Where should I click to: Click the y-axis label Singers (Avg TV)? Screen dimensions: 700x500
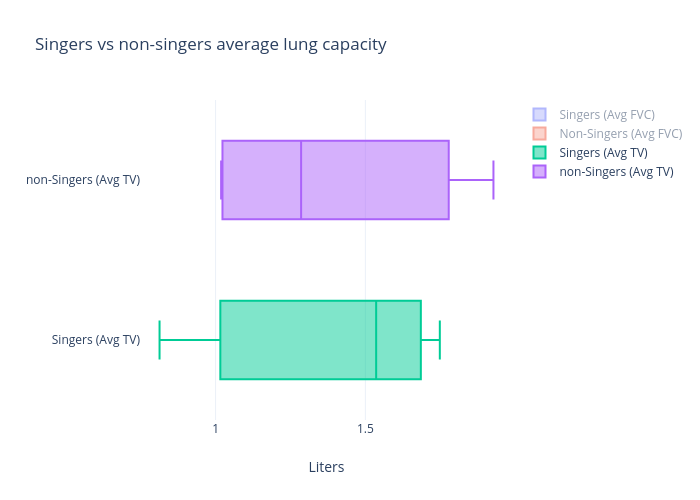tap(96, 340)
